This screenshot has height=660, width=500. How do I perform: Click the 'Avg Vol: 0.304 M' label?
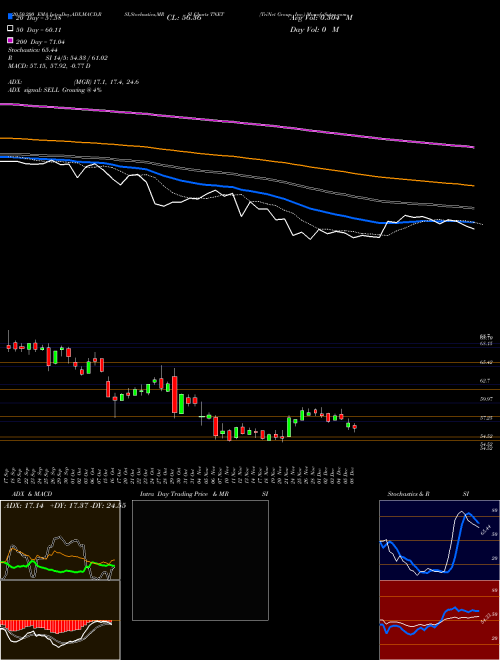pyautogui.click(x=321, y=18)
